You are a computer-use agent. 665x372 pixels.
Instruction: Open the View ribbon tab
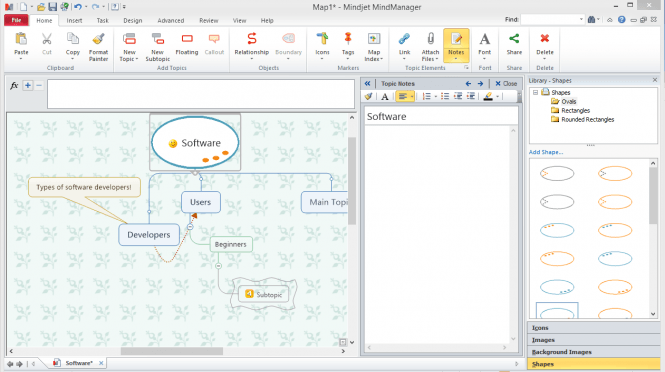click(x=239, y=20)
